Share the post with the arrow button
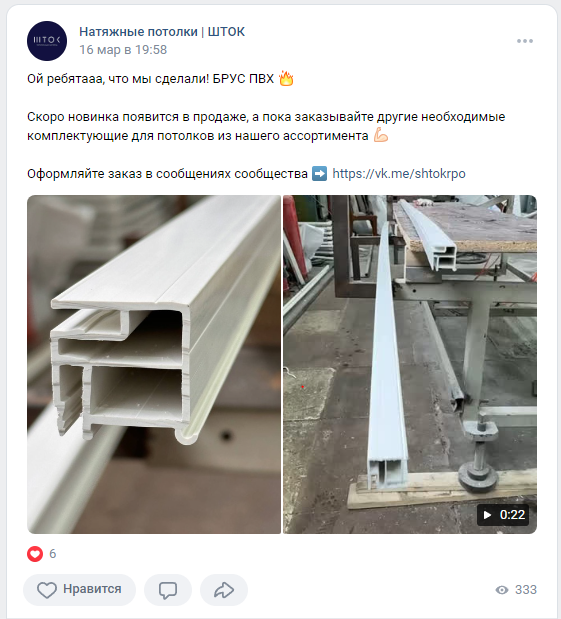This screenshot has height=619, width=561. tap(224, 590)
